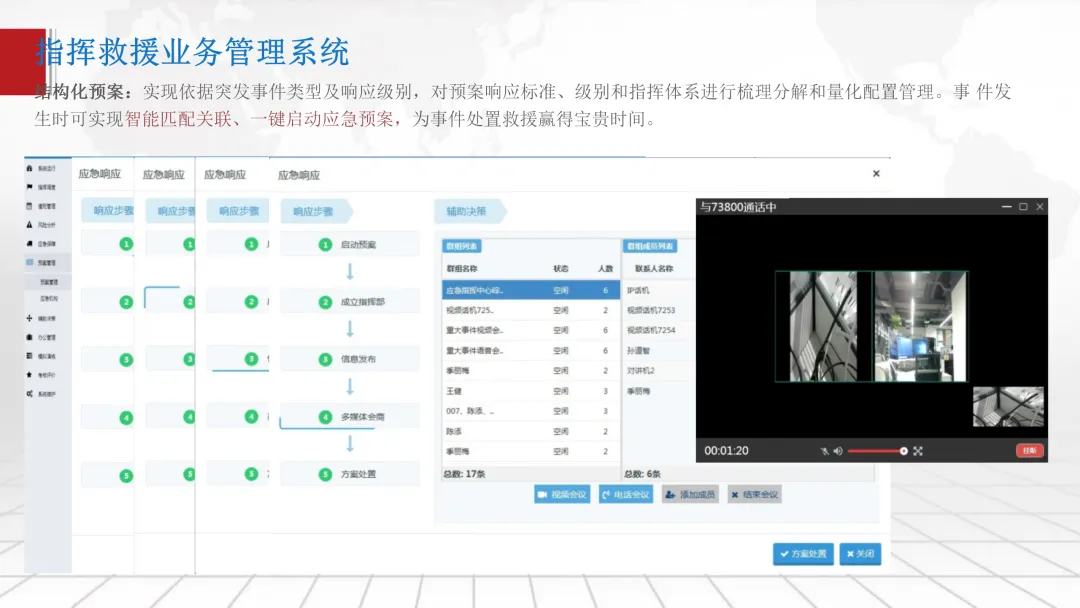Select step 5 方案处置 in the flow
The width and height of the screenshot is (1080, 608).
pyautogui.click(x=350, y=474)
